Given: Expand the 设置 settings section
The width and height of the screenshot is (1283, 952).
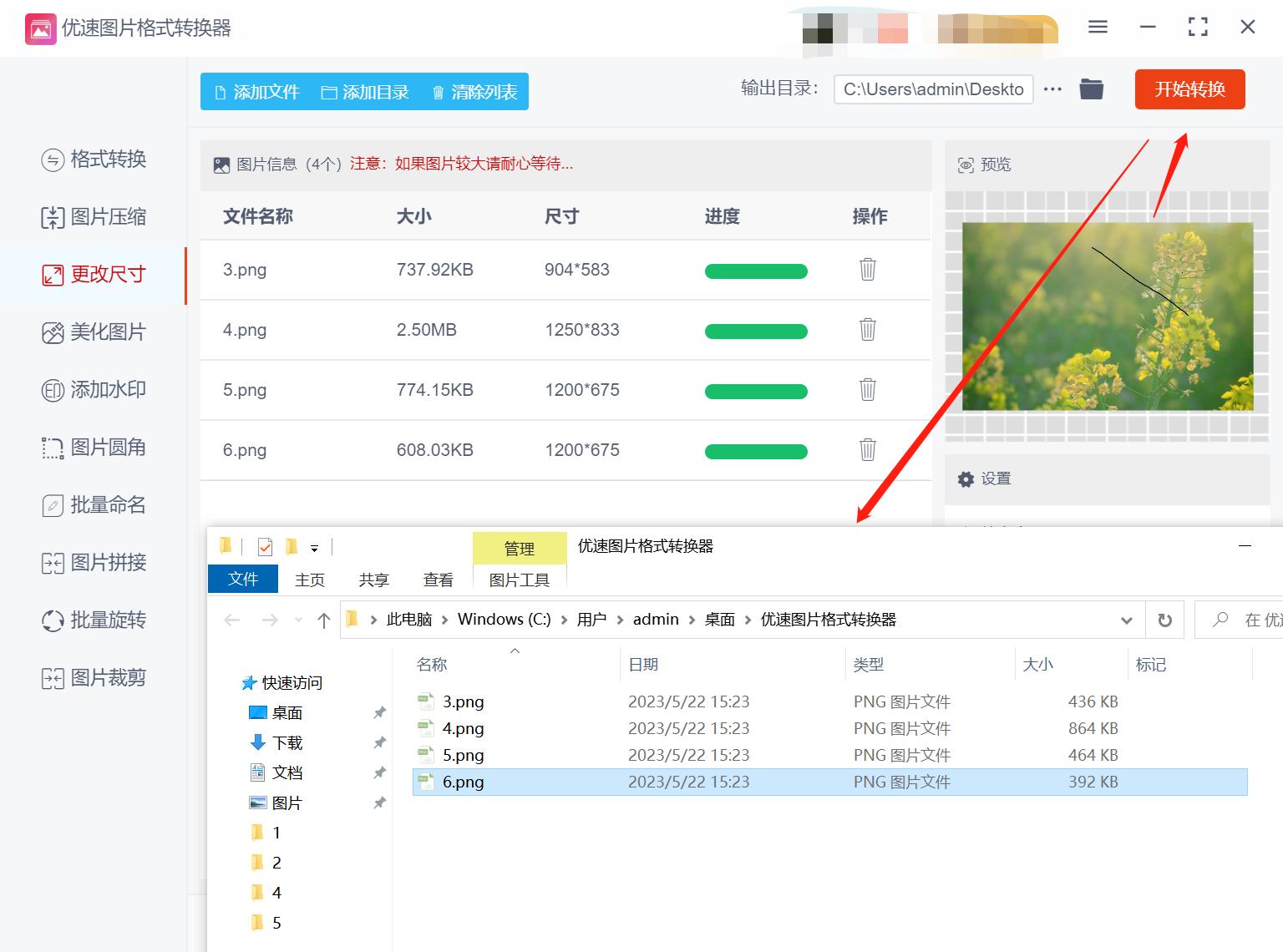Looking at the screenshot, I should pos(986,479).
